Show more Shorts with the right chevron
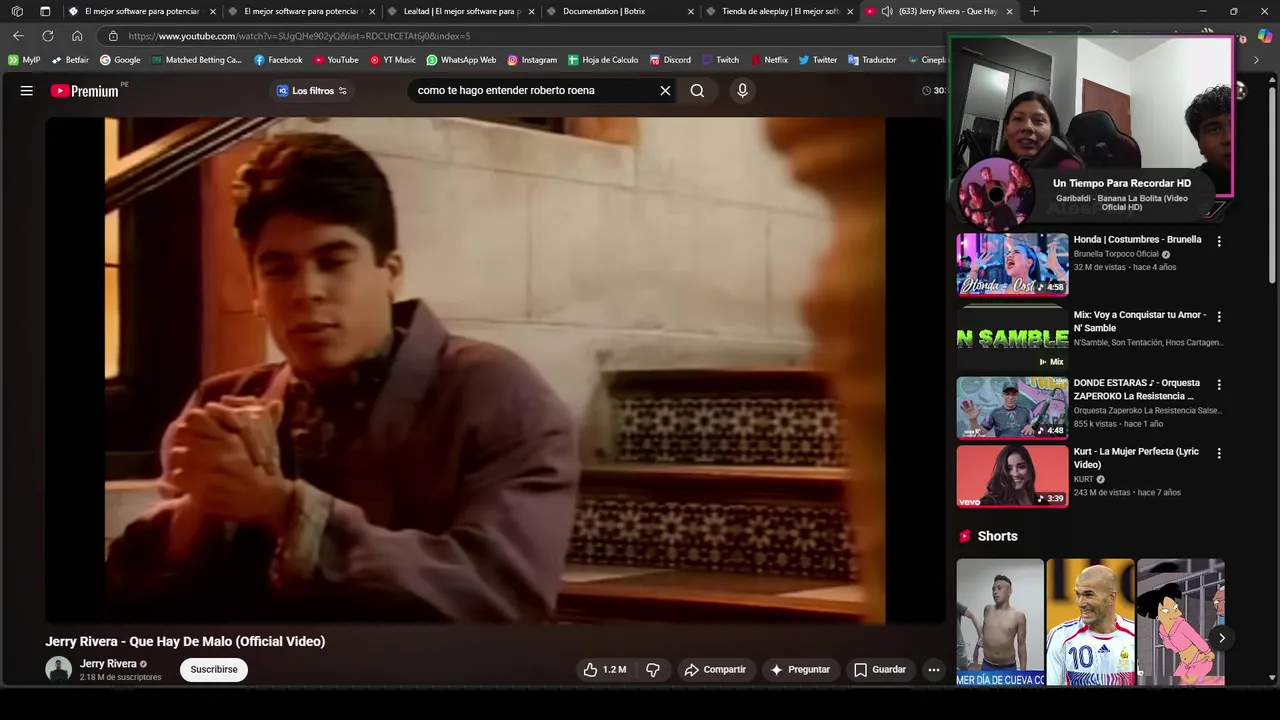Viewport: 1280px width, 720px height. tap(1221, 638)
